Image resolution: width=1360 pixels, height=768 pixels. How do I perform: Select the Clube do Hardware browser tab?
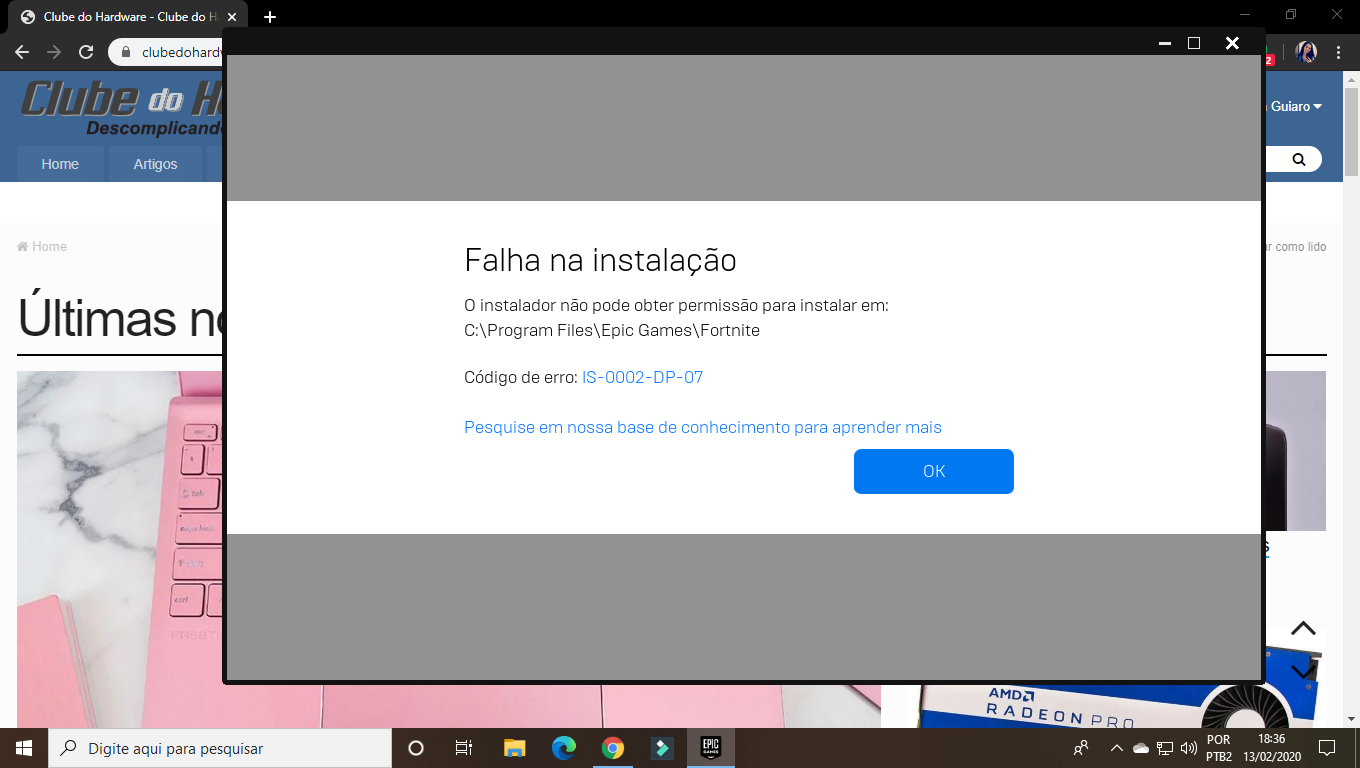click(127, 17)
